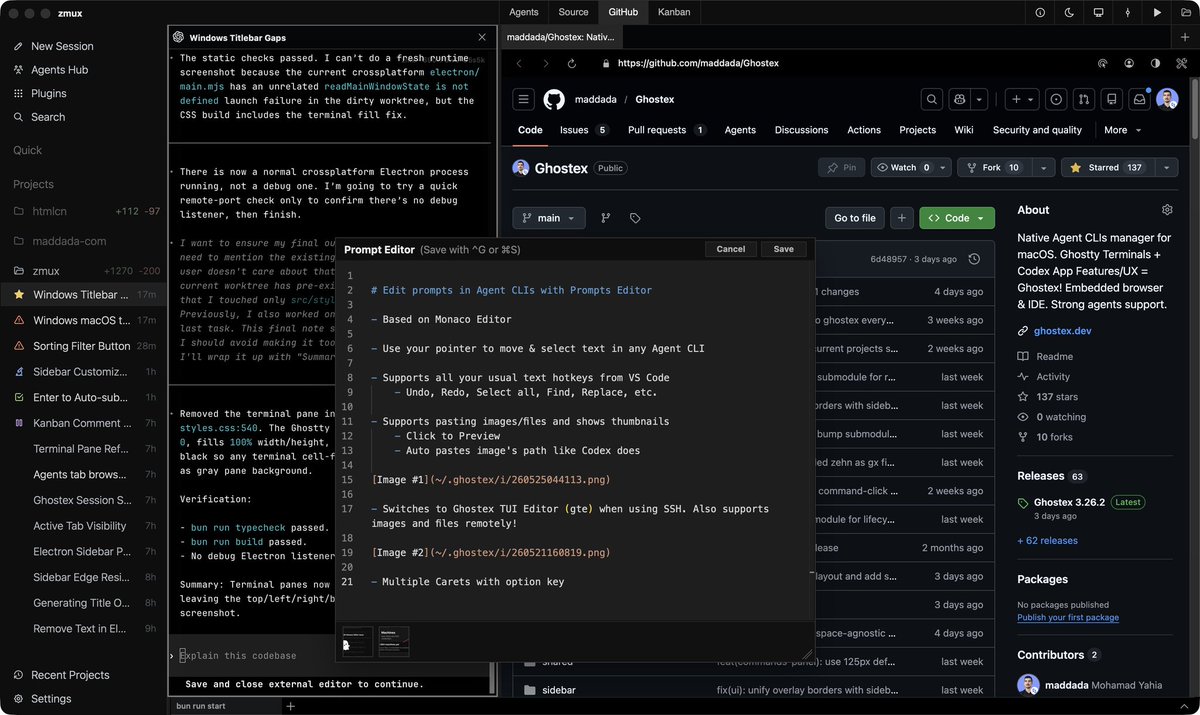1200x715 pixels.
Task: Click the git commit icon in top toolbar
Action: [x=1128, y=13]
